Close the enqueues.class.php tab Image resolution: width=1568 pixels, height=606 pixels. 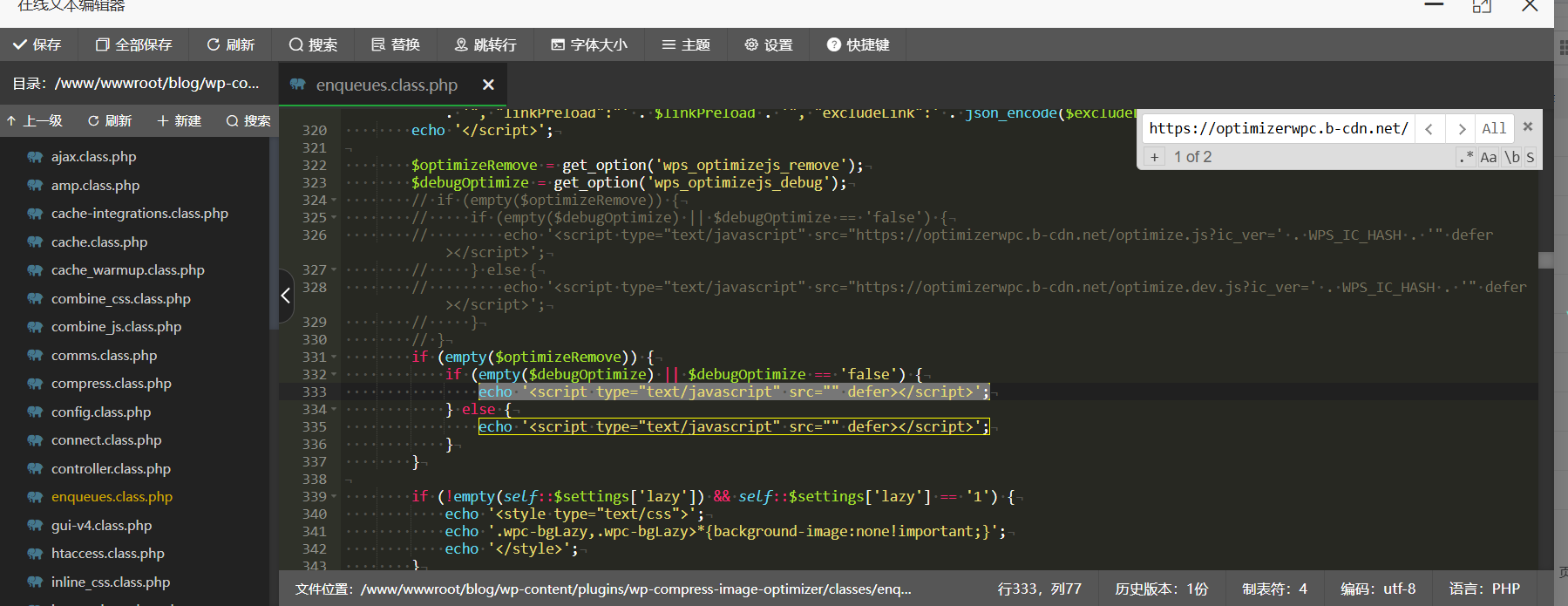(x=488, y=85)
